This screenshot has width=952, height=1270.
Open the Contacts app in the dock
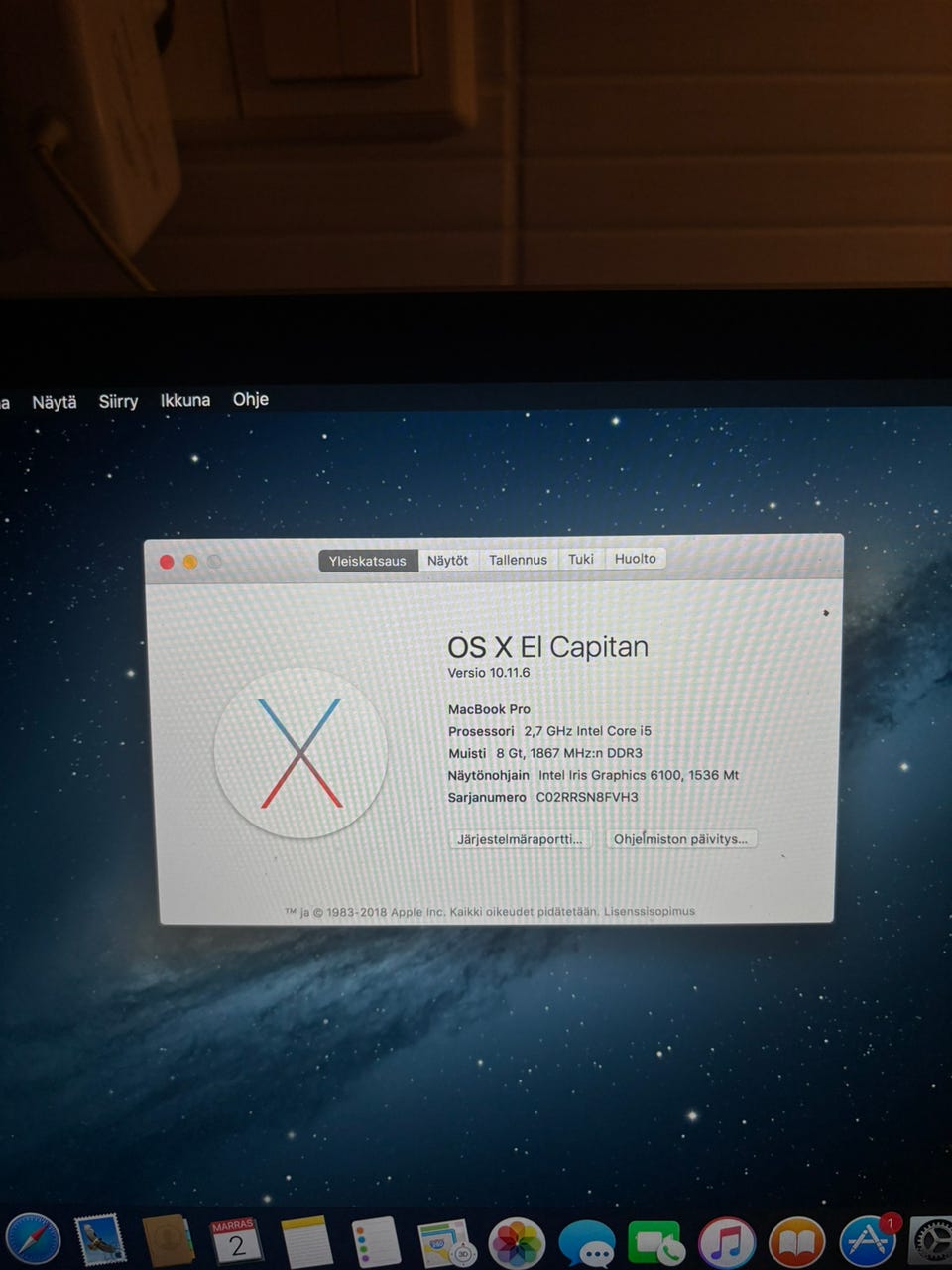(x=168, y=1242)
